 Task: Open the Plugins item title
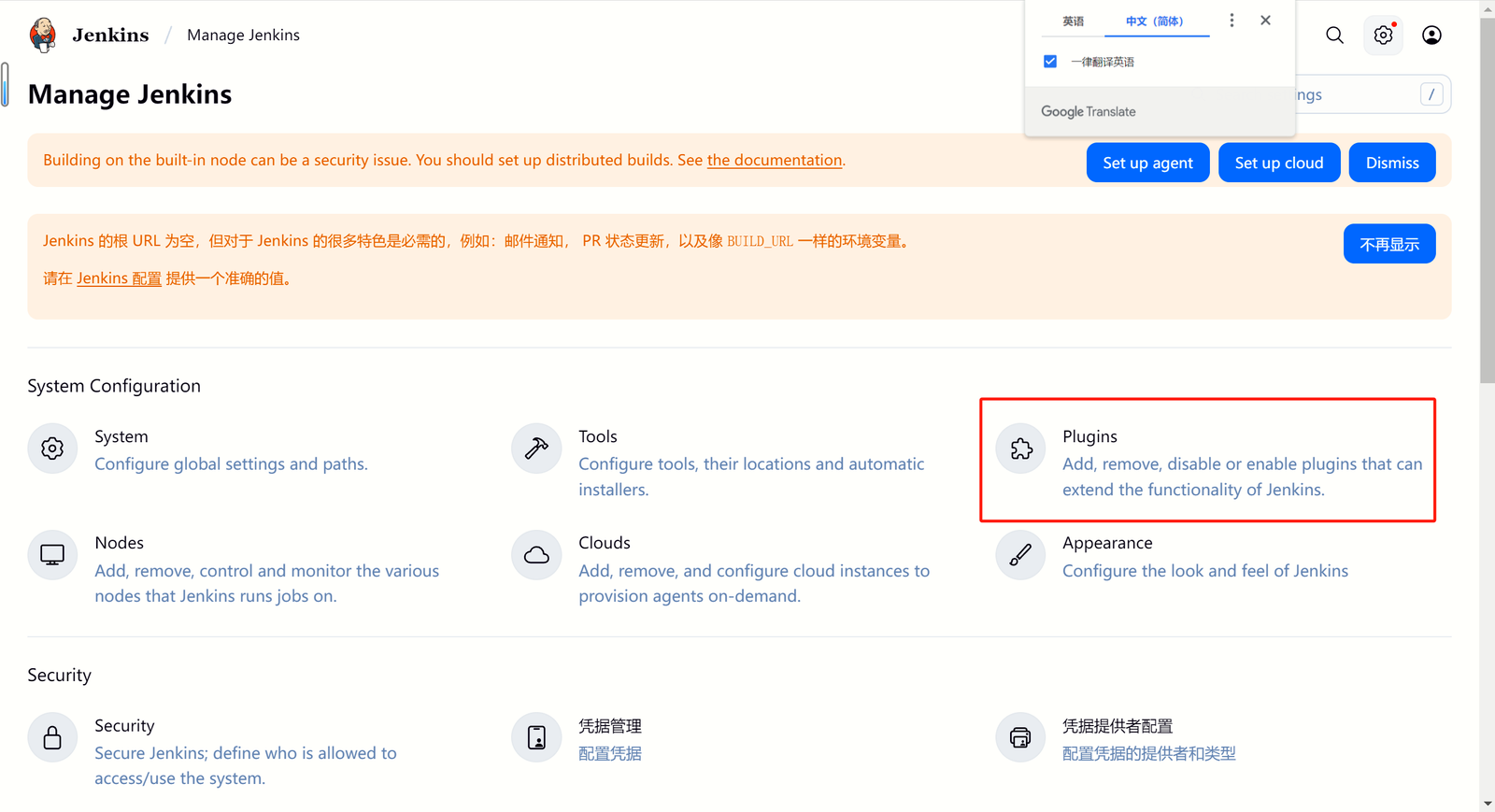[1089, 436]
